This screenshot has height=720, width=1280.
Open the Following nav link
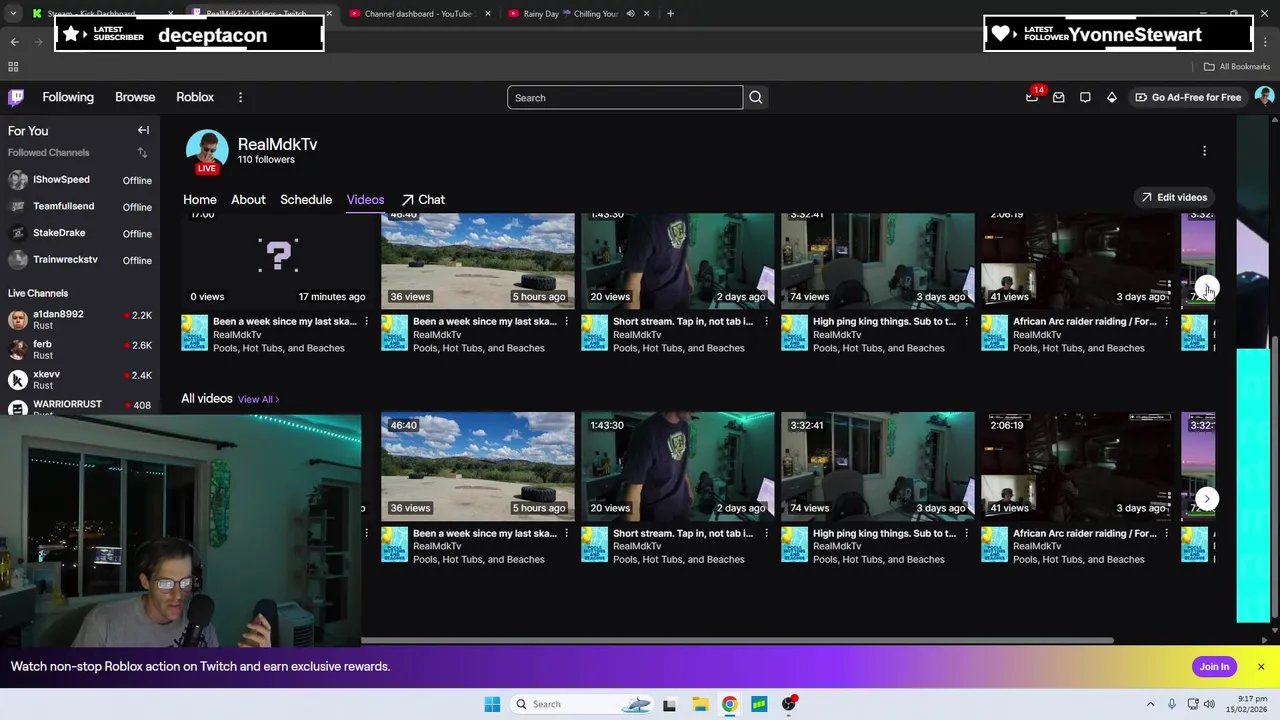pyautogui.click(x=68, y=97)
